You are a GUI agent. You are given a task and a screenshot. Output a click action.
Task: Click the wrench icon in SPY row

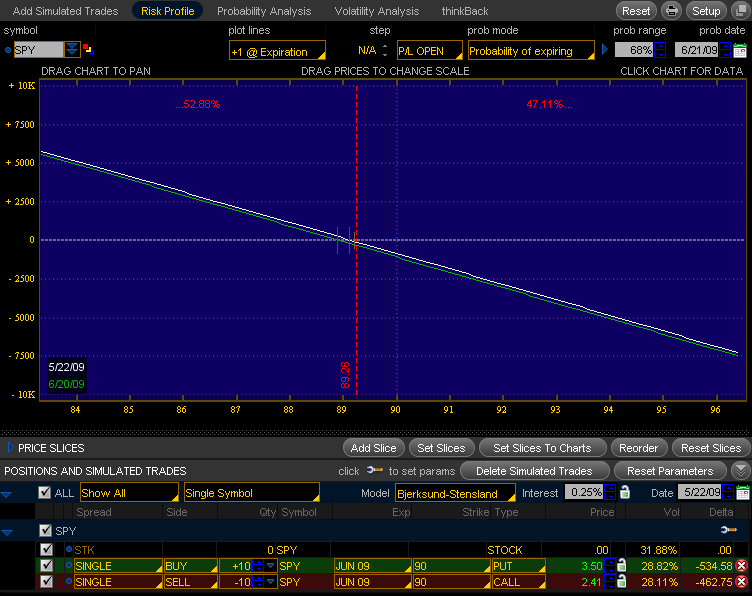(727, 530)
